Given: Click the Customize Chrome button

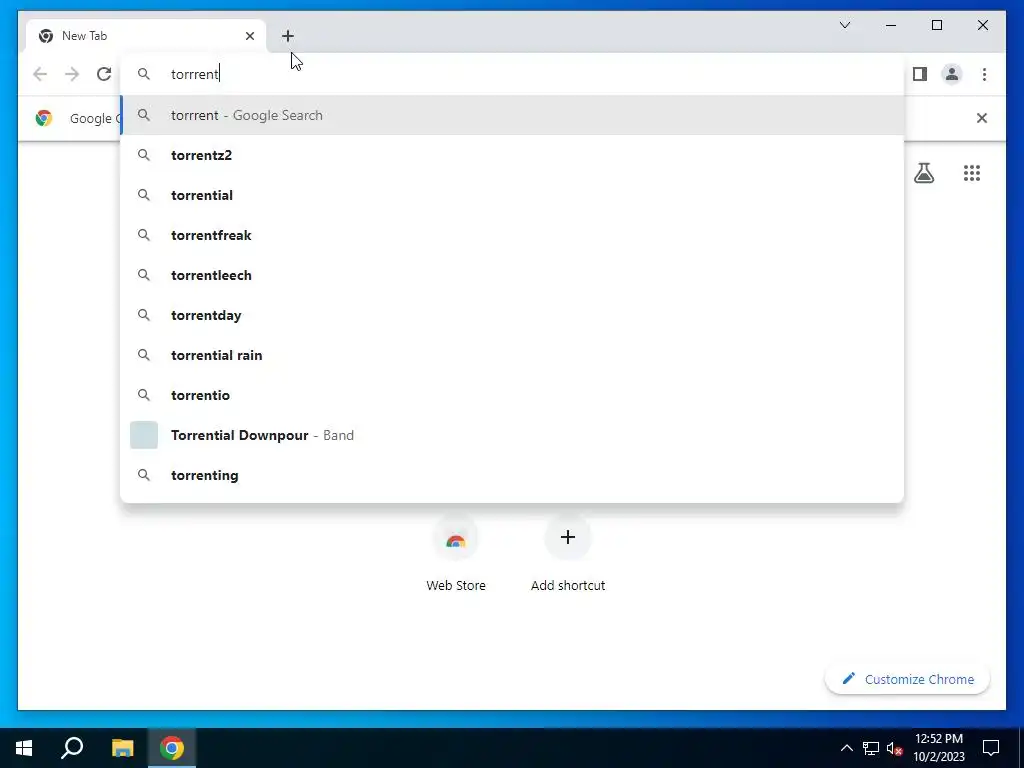Looking at the screenshot, I should click(x=907, y=679).
